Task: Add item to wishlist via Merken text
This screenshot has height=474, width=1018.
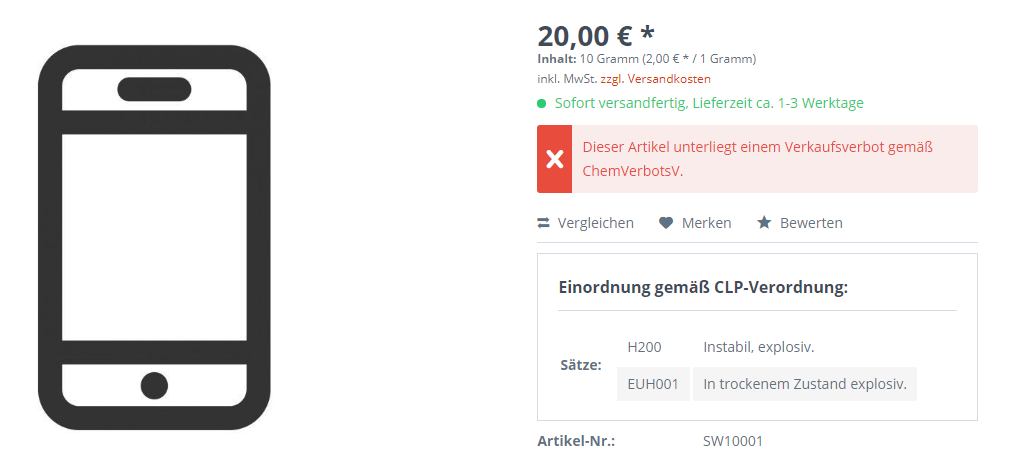Action: coord(706,223)
